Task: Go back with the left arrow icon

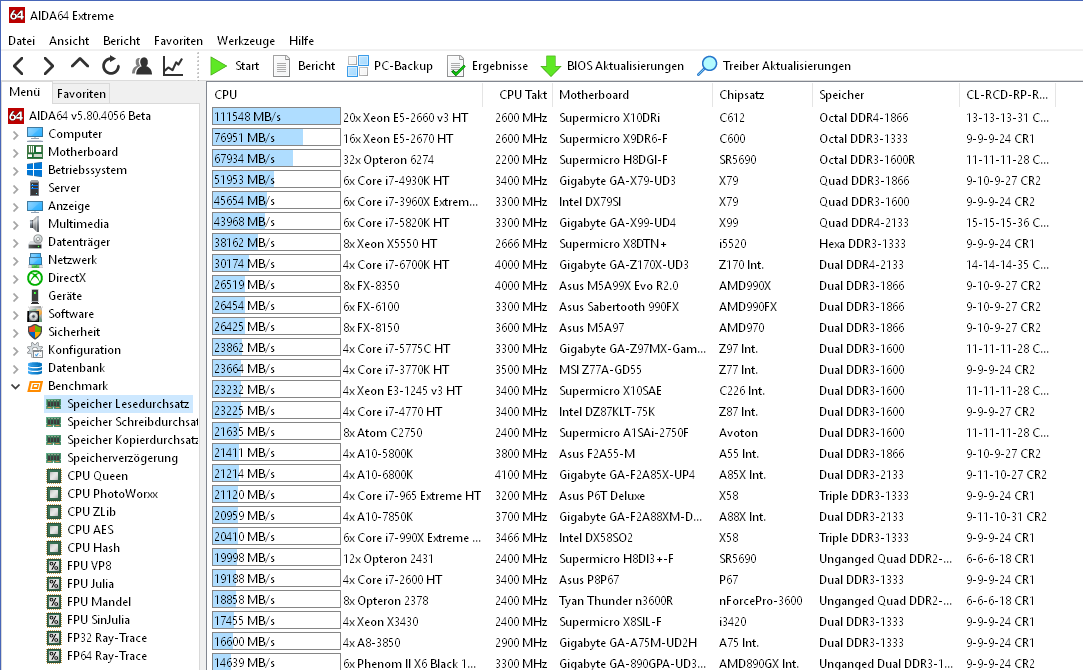Action: click(x=19, y=66)
